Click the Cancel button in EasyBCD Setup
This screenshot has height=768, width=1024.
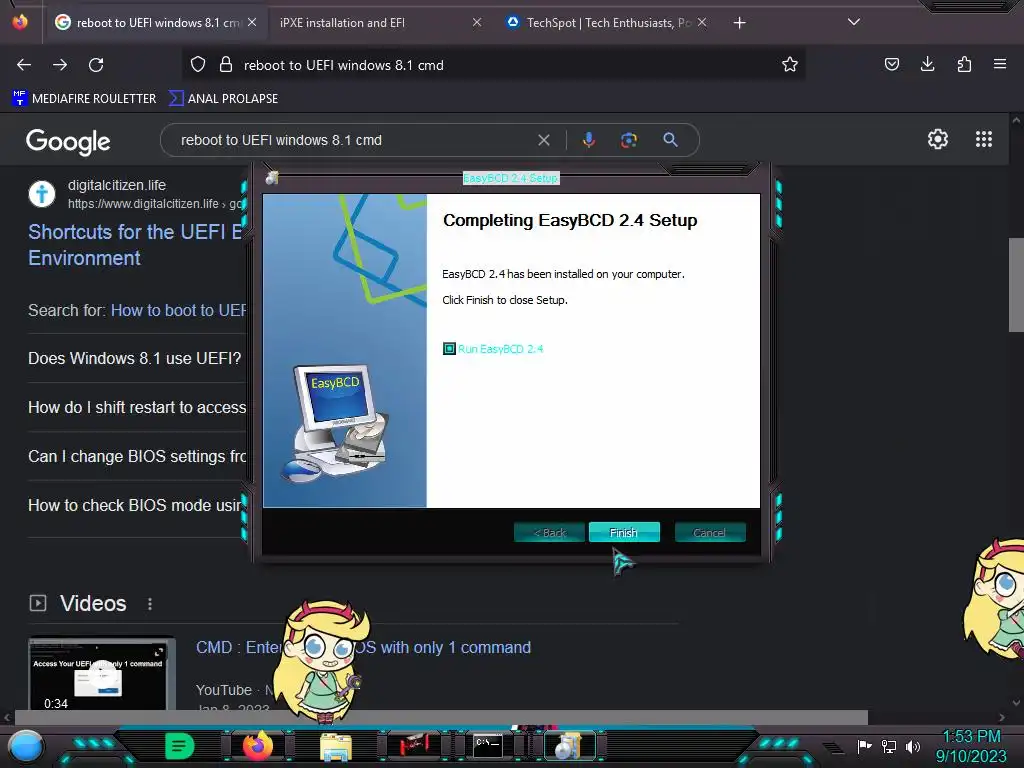point(709,532)
